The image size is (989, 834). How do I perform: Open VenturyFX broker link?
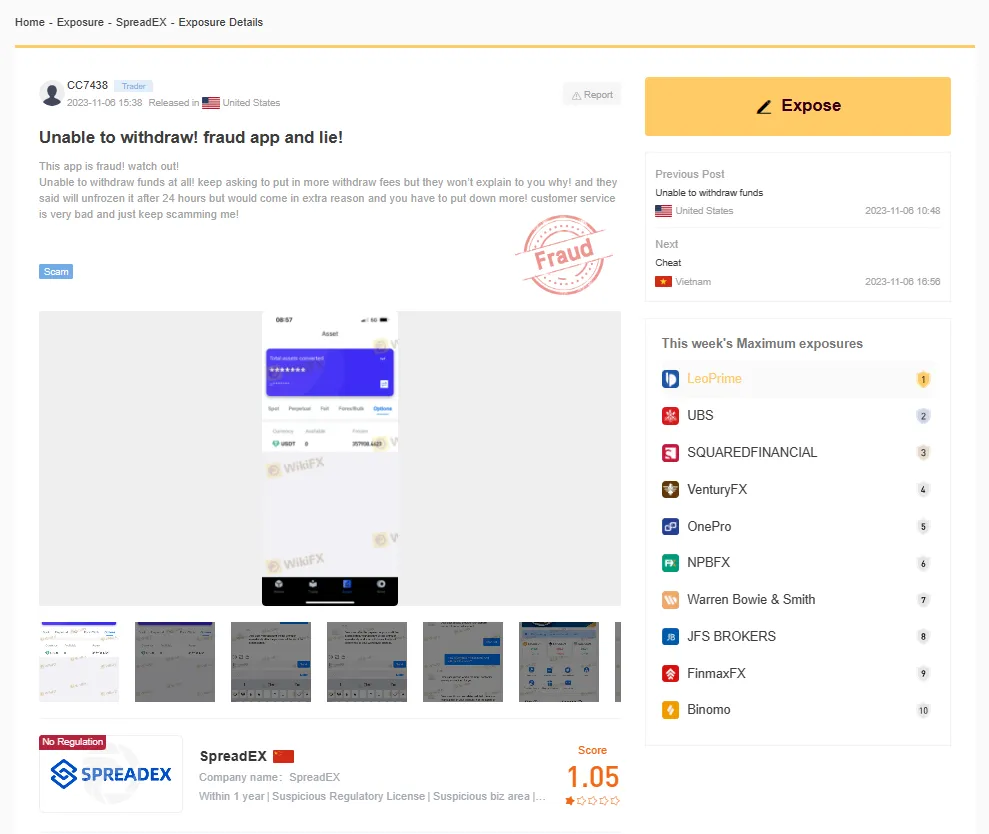point(717,490)
